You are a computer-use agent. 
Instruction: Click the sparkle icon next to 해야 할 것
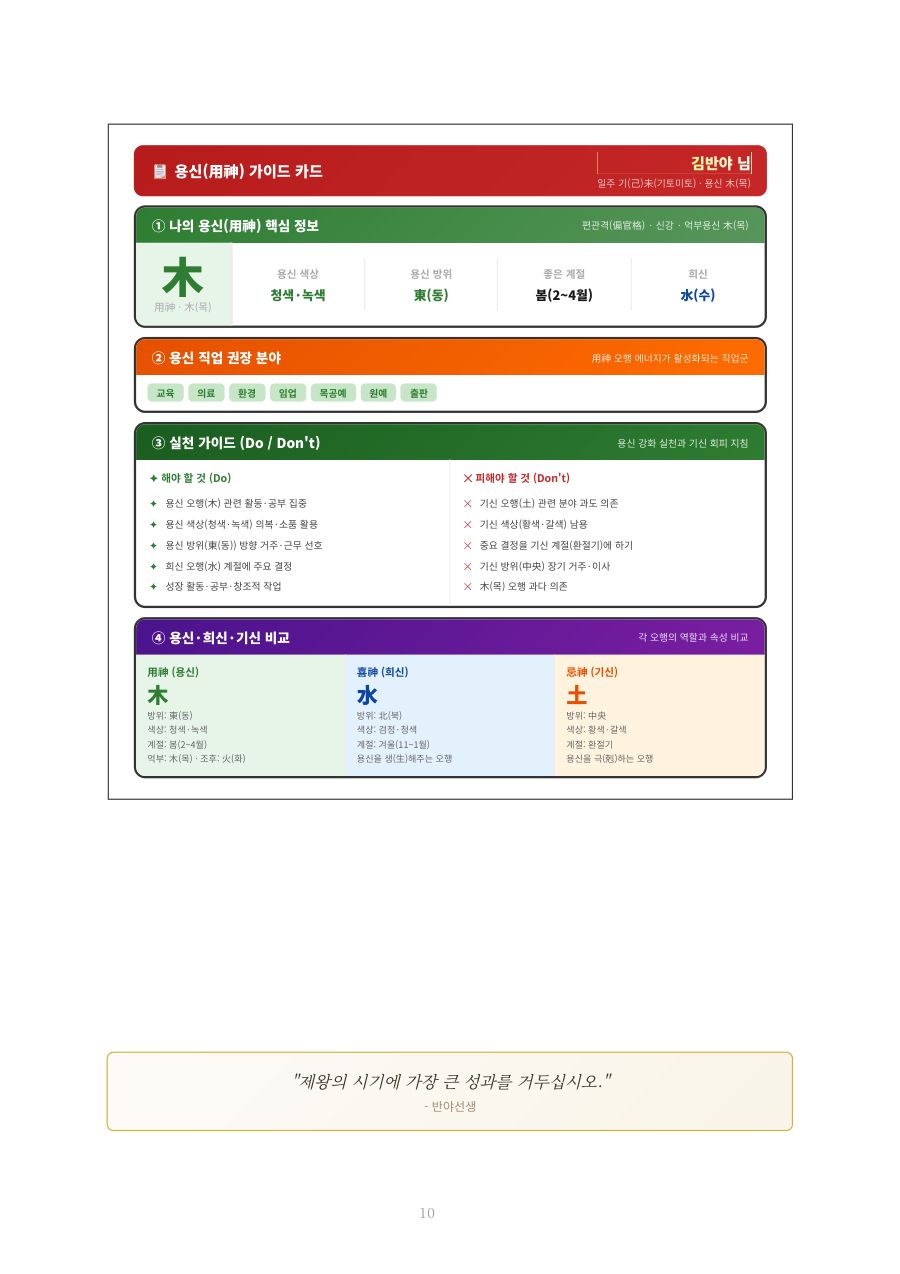click(153, 478)
